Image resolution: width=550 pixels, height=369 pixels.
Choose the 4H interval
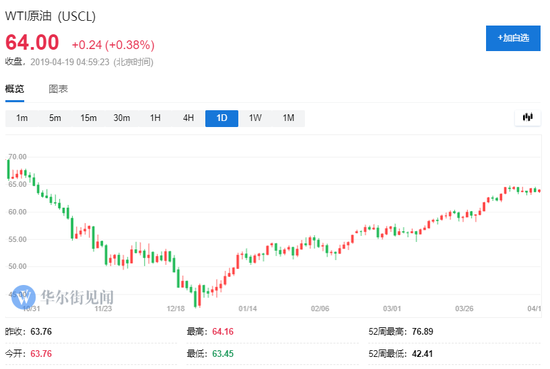188,118
